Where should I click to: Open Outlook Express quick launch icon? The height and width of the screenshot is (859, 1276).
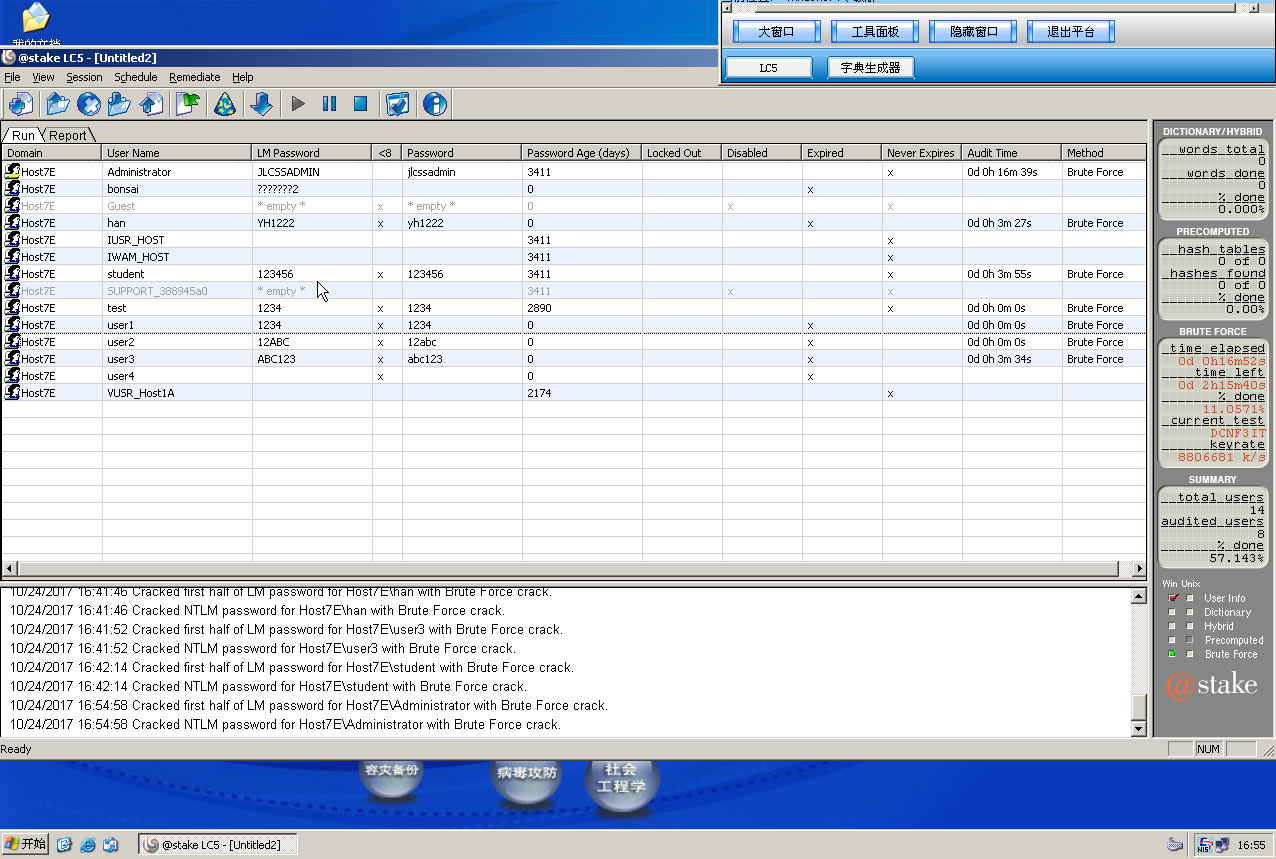[x=111, y=845]
